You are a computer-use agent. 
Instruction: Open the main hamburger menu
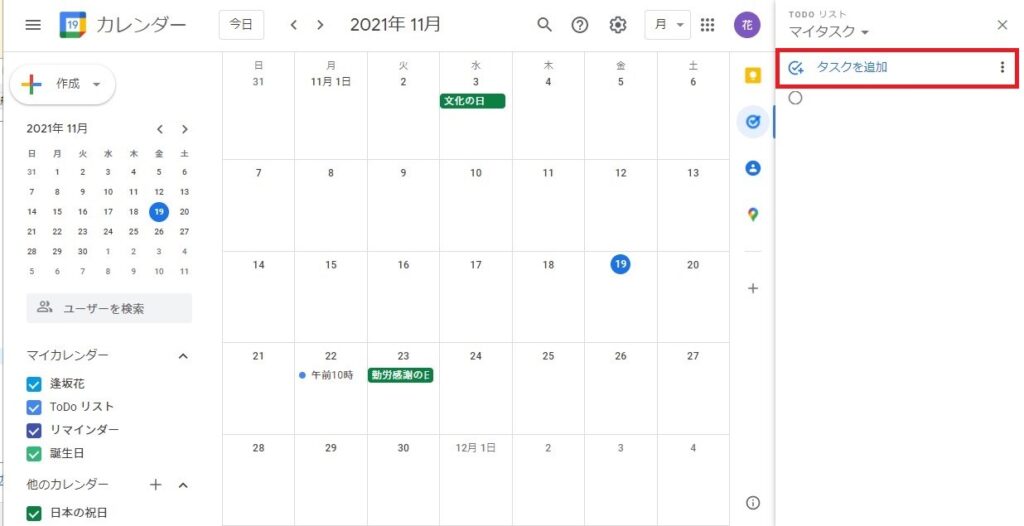[33, 24]
